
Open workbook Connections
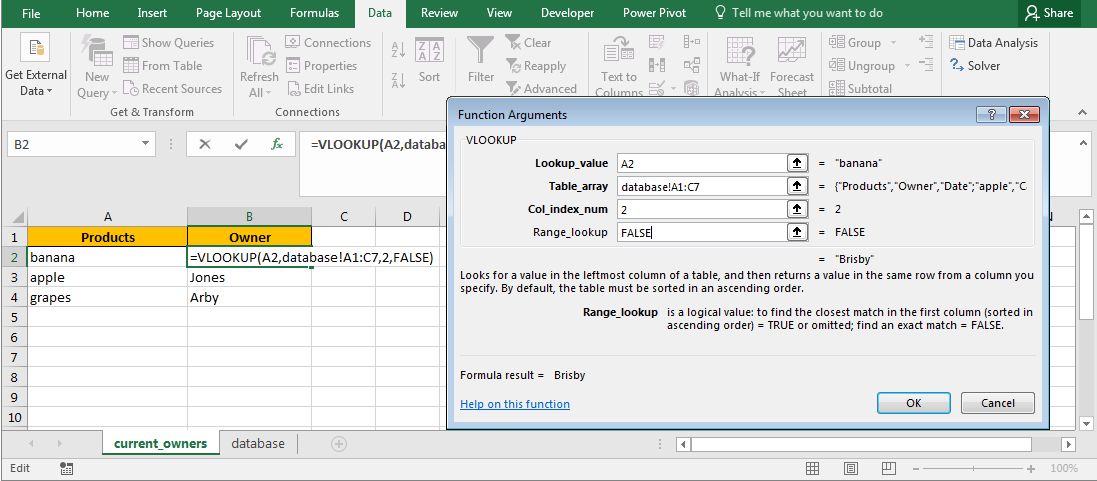[328, 43]
